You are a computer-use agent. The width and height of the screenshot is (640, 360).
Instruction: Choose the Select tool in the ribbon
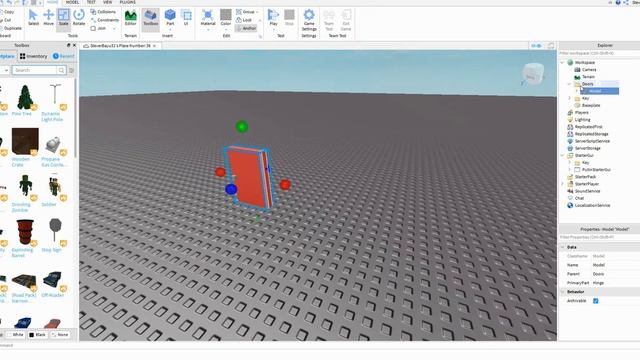coord(33,18)
